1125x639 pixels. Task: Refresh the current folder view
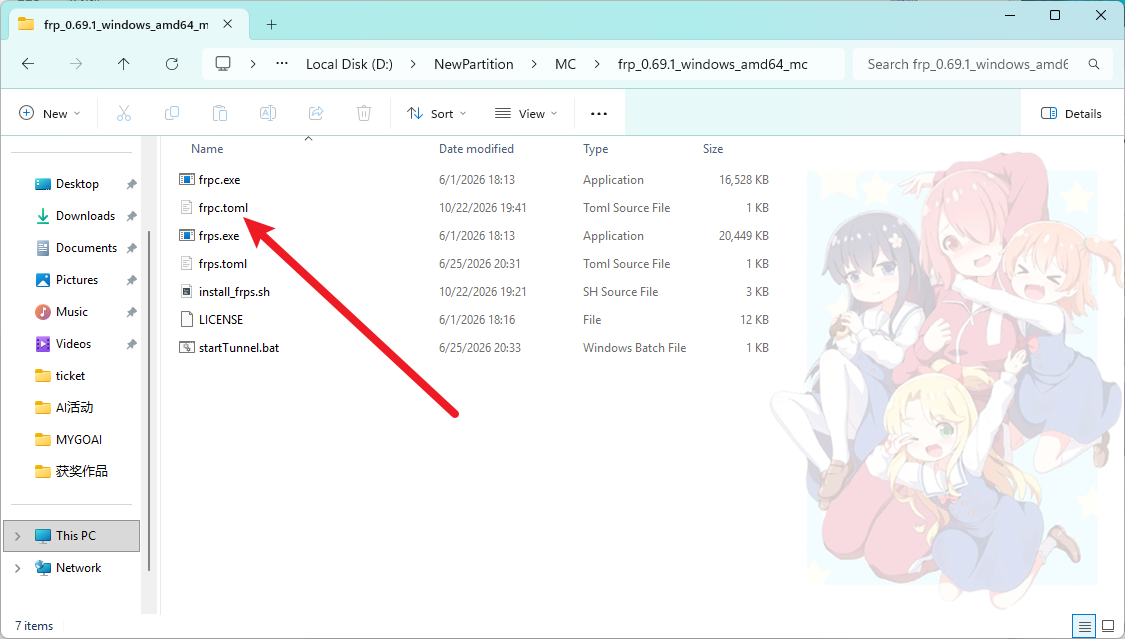171,64
